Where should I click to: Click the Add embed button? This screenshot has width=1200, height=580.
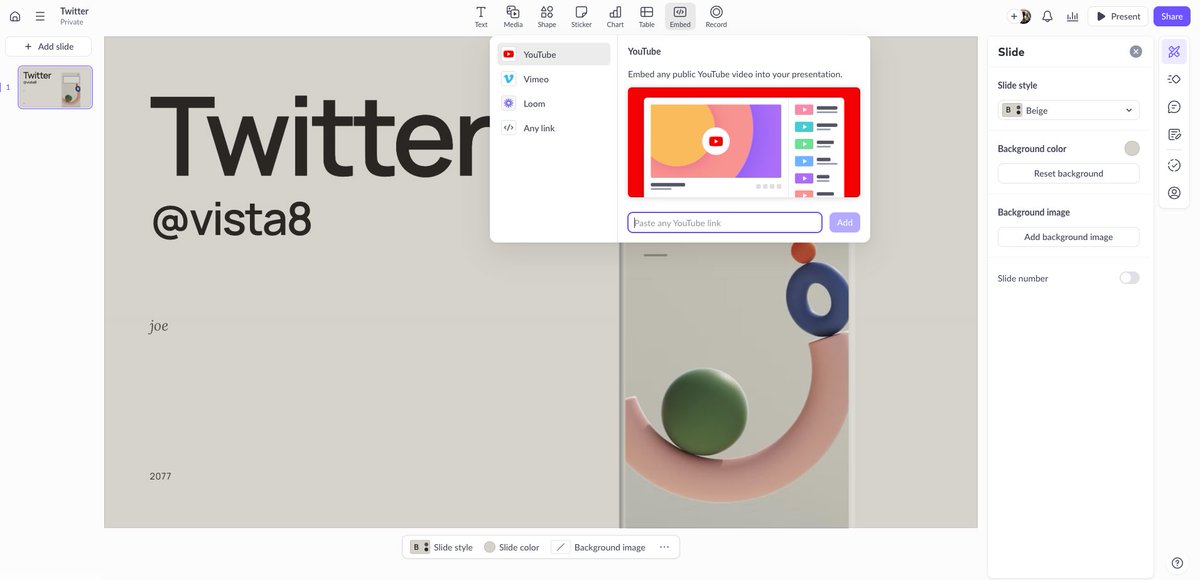click(844, 222)
